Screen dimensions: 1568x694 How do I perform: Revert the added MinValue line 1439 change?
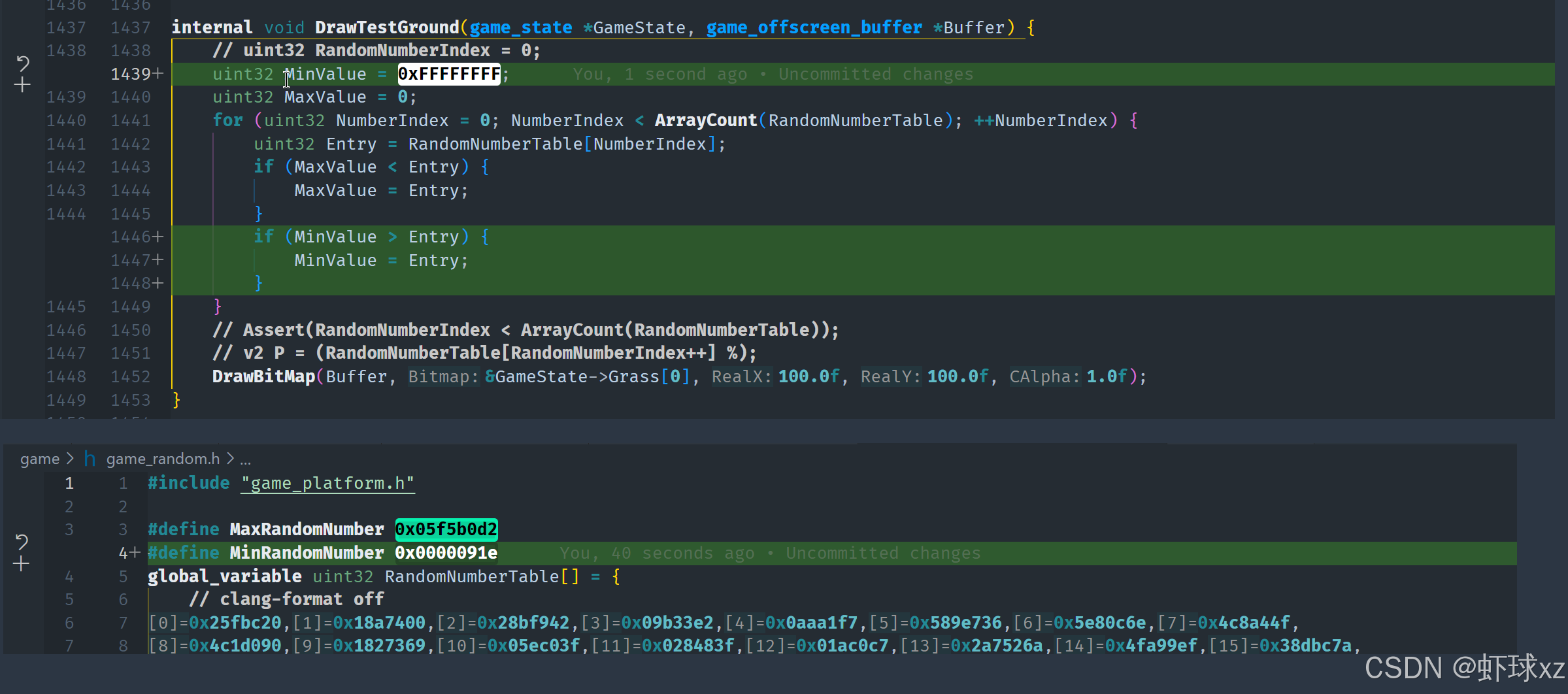pyautogui.click(x=23, y=63)
